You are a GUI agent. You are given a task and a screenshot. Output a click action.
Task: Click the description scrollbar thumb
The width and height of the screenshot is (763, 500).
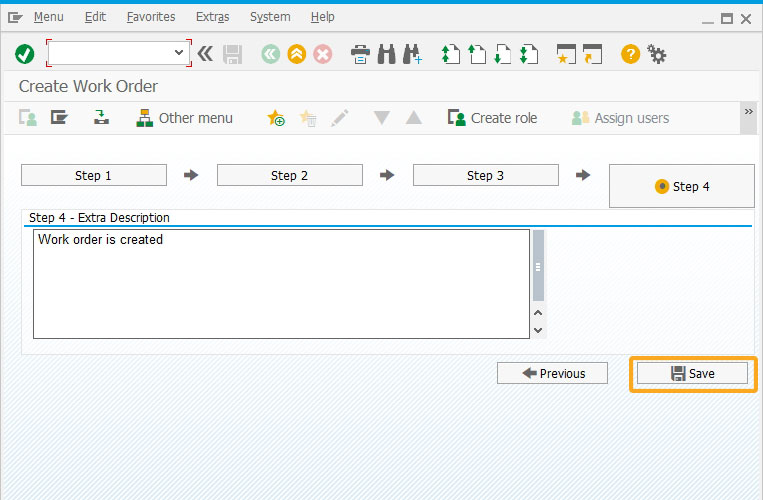point(538,266)
